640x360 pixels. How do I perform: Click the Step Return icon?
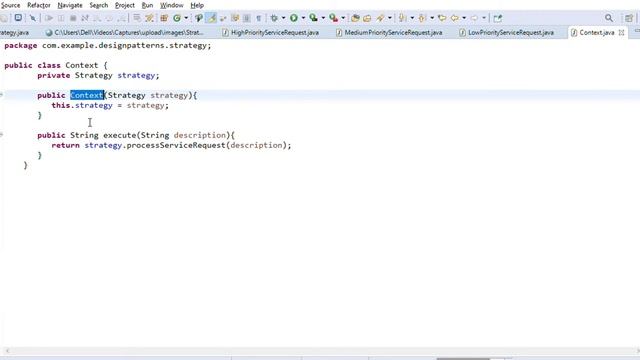click(x=121, y=18)
